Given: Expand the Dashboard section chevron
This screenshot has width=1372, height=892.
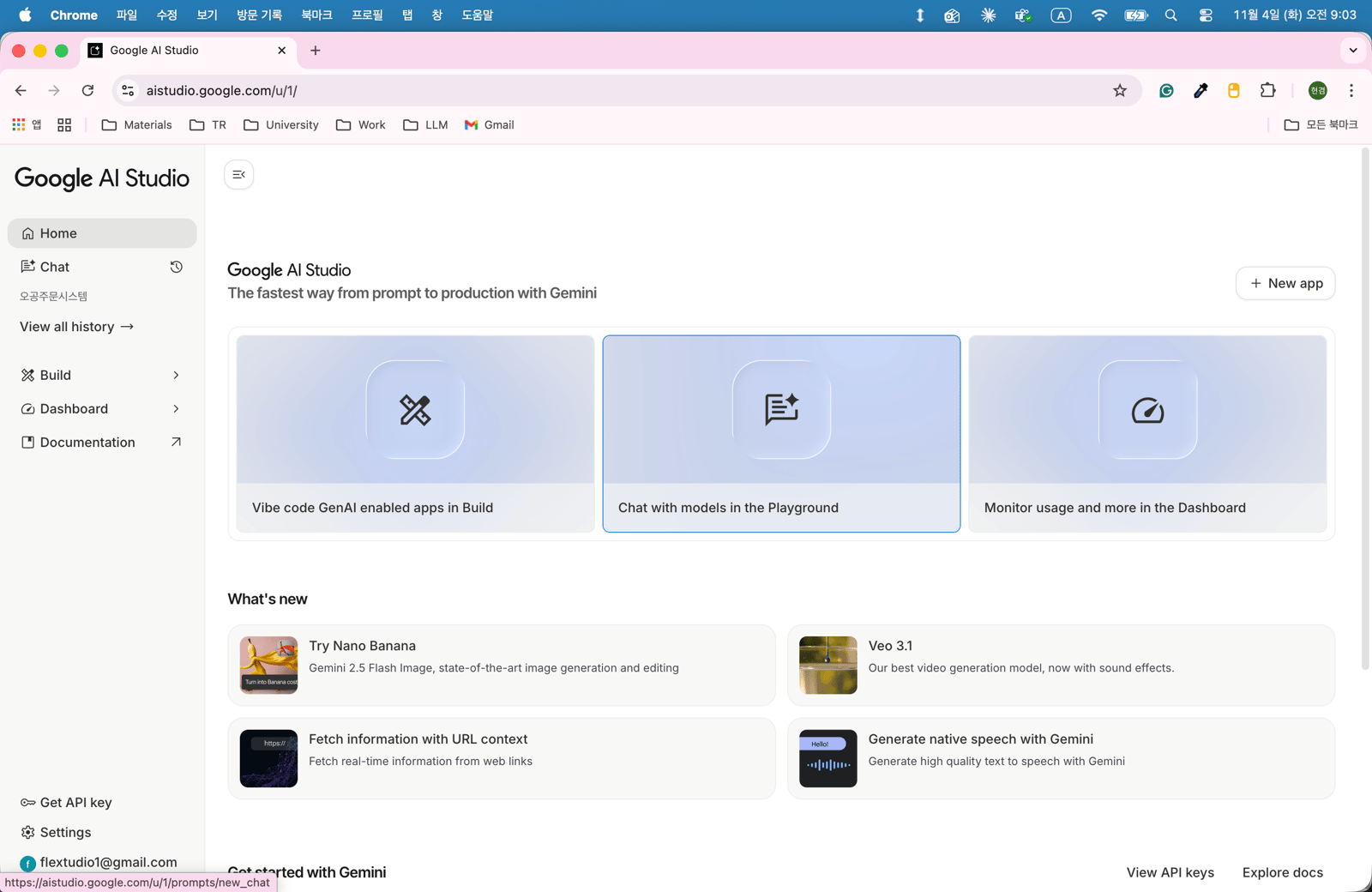Looking at the screenshot, I should (176, 409).
